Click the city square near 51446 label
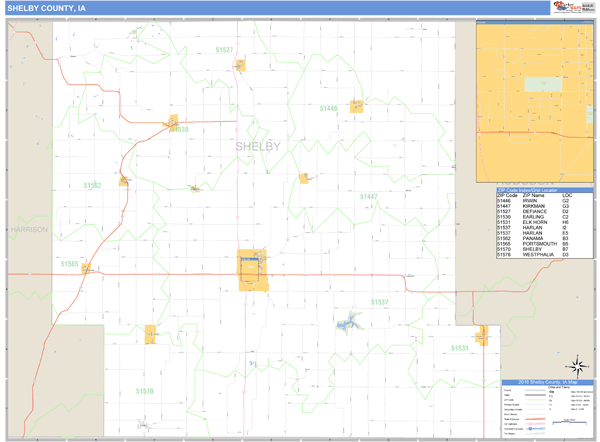 point(356,106)
